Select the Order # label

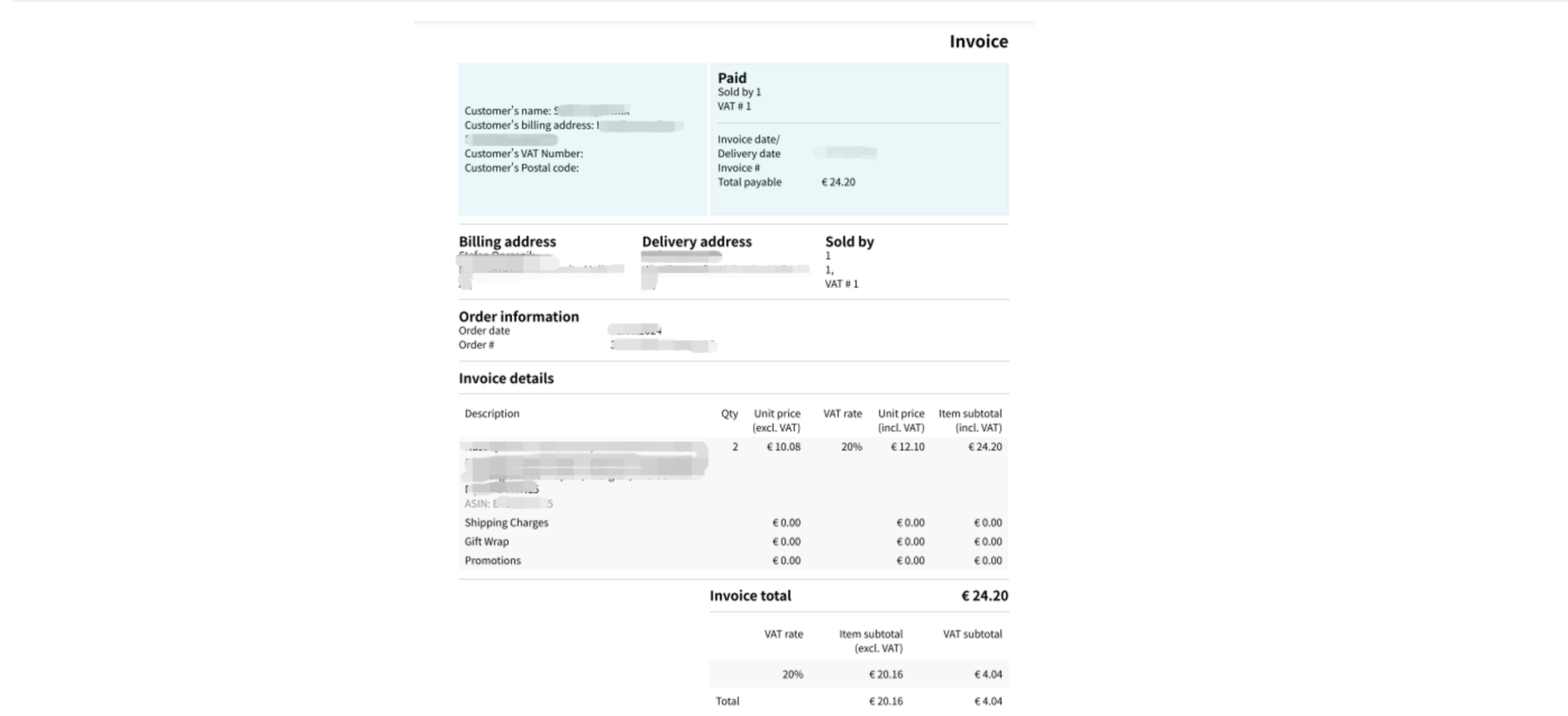click(476, 345)
